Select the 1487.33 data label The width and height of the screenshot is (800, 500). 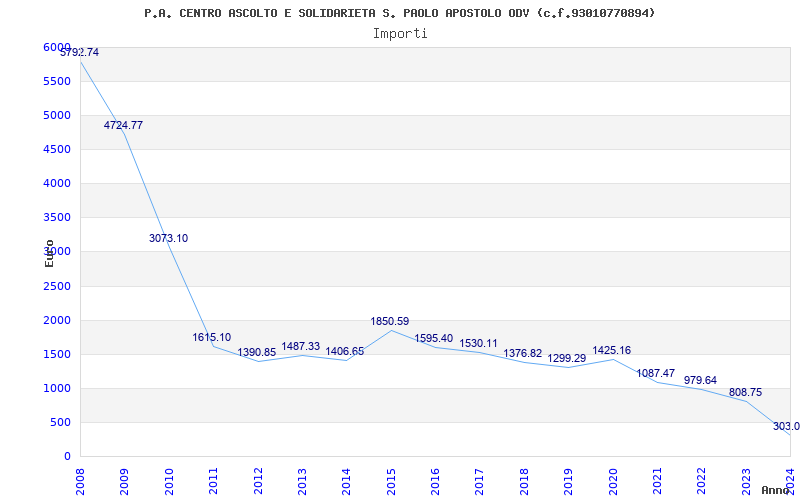click(301, 346)
